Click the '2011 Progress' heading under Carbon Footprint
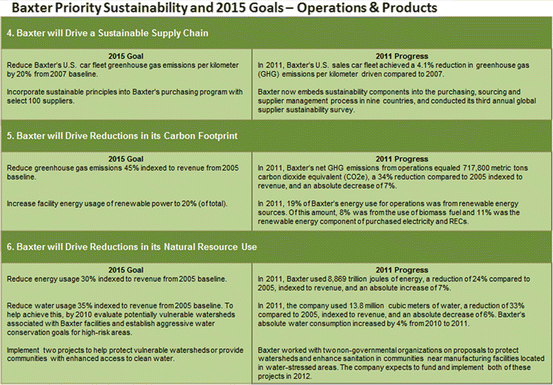This screenshot has height=385, width=553. tap(402, 159)
